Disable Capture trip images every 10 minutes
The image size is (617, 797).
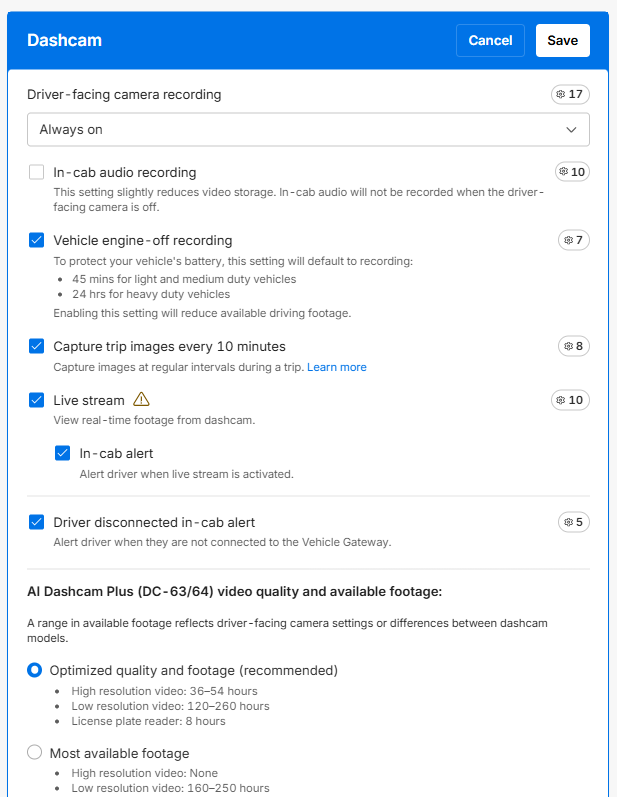pyautogui.click(x=37, y=346)
